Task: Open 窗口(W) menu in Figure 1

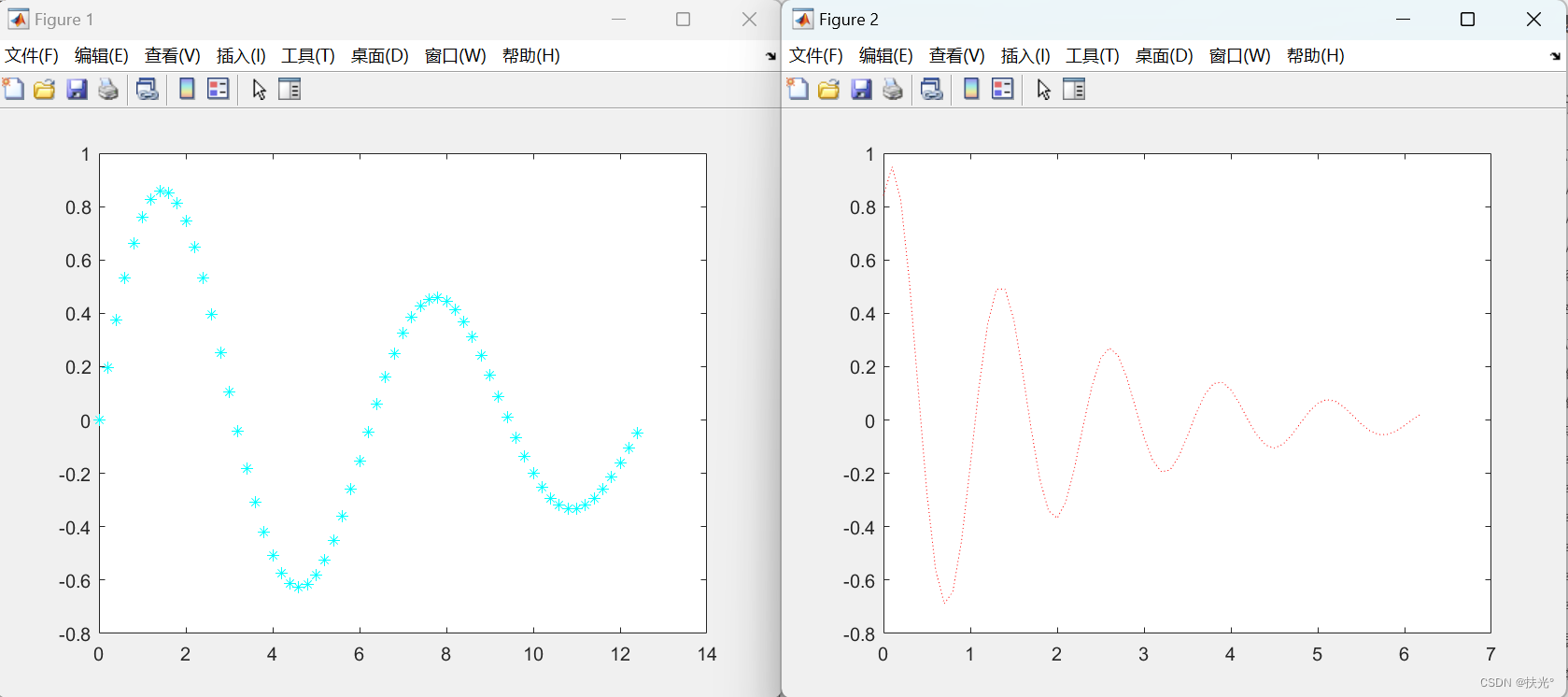Action: 456,55
